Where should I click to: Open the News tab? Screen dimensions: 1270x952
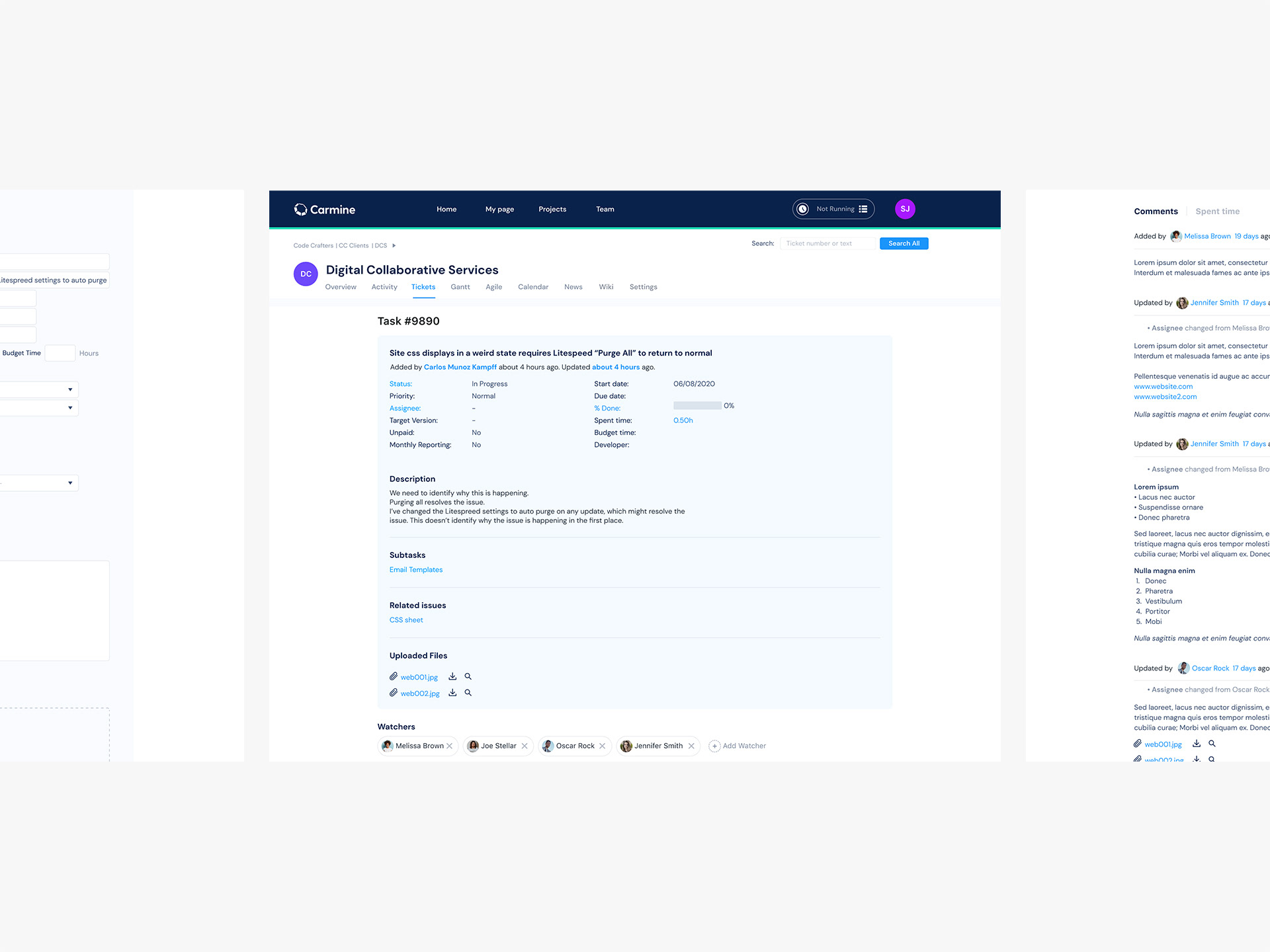[573, 287]
